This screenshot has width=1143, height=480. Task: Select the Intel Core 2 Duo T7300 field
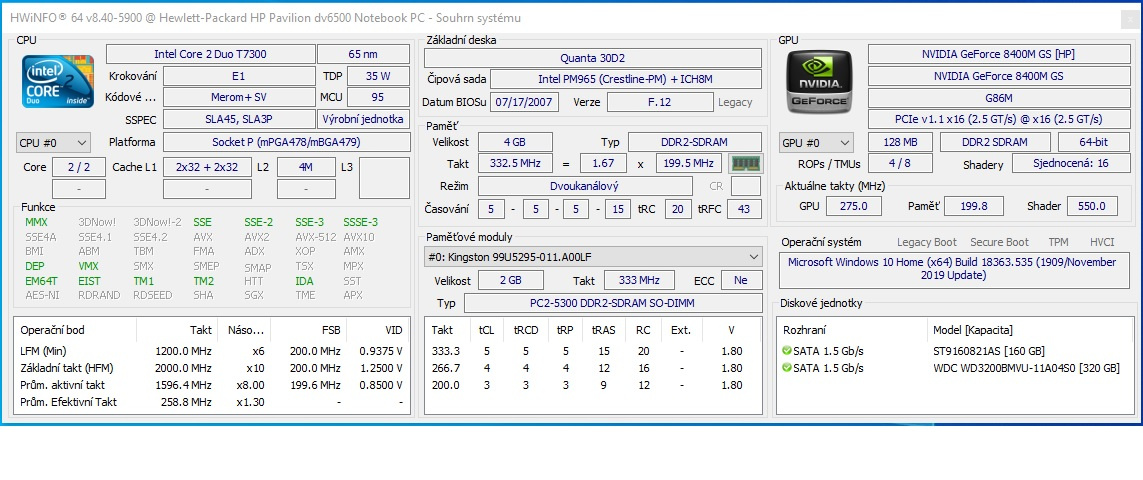tap(210, 54)
